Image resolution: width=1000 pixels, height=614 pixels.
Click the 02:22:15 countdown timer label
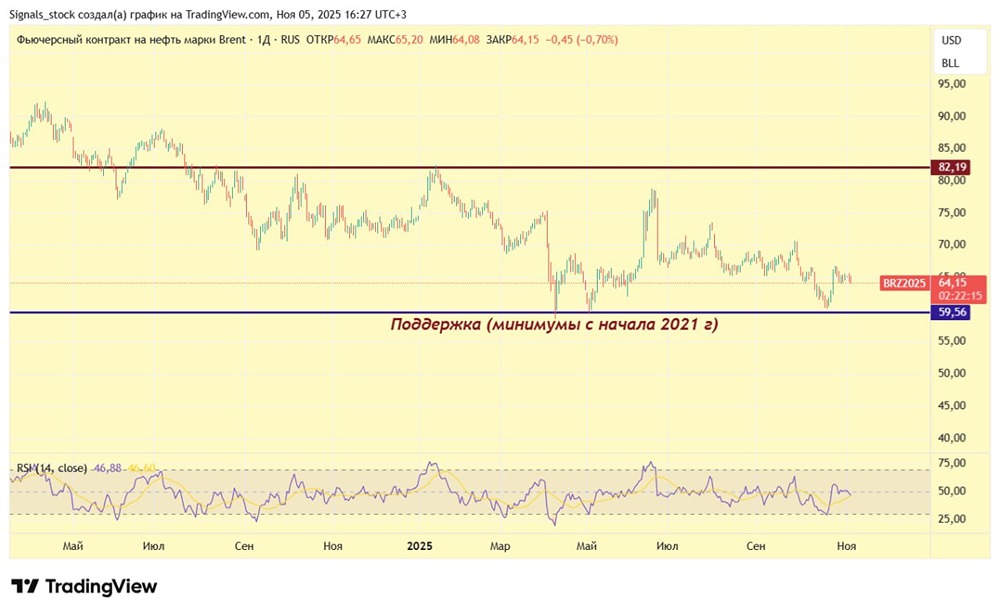[959, 296]
